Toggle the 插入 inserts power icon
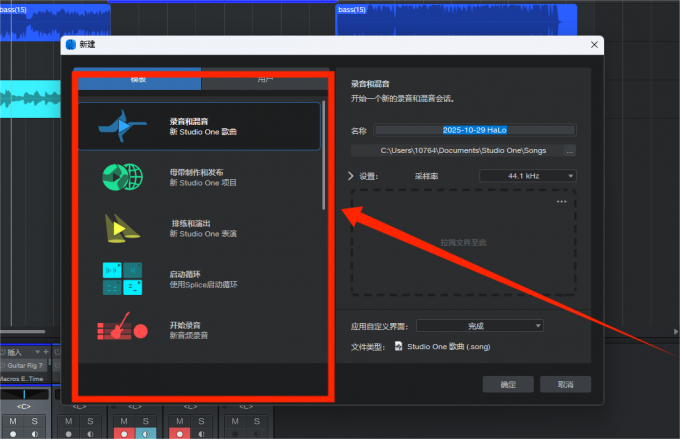This screenshot has width=680, height=439. tap(3, 352)
